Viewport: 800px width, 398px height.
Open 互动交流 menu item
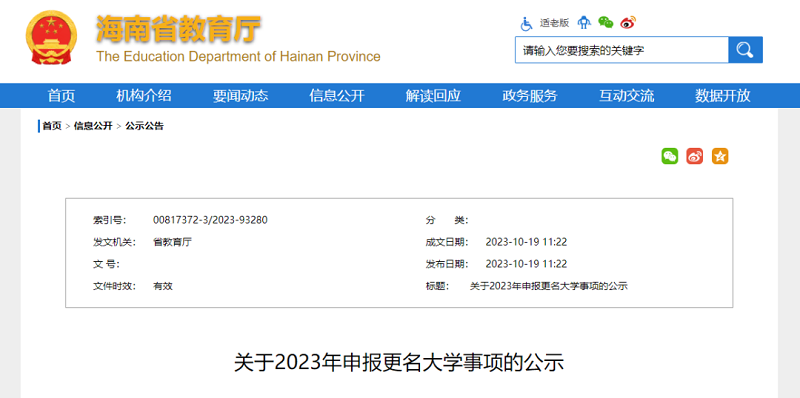click(x=626, y=95)
